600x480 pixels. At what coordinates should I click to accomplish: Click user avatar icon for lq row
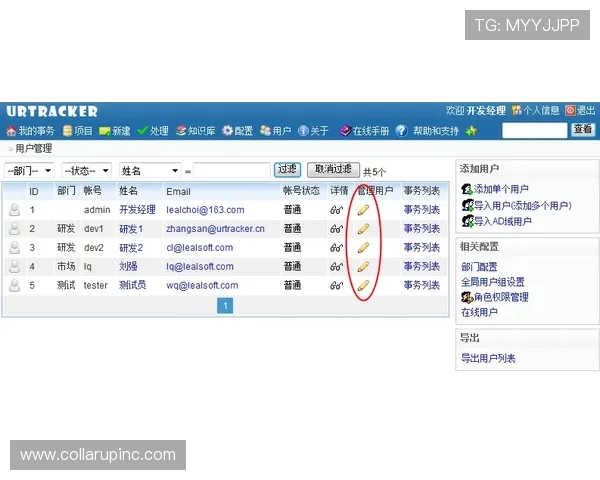[15, 266]
